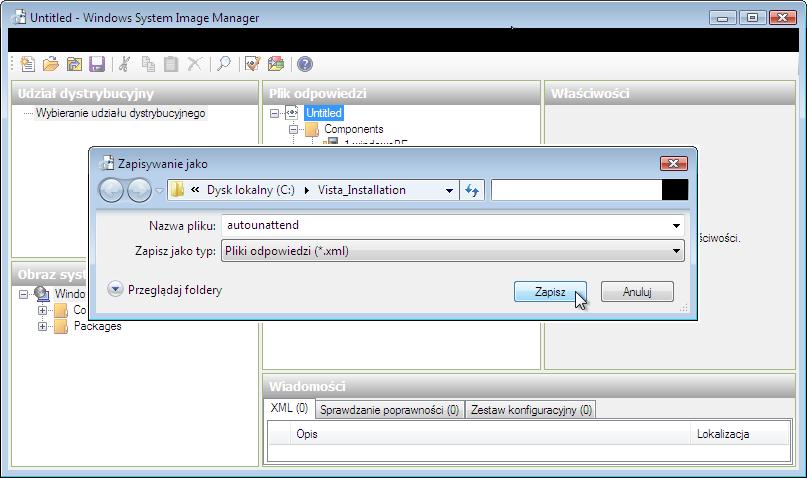Image resolution: width=807 pixels, height=478 pixels.
Task: Open the Nazwa pliku dropdown arrow
Action: point(676,225)
